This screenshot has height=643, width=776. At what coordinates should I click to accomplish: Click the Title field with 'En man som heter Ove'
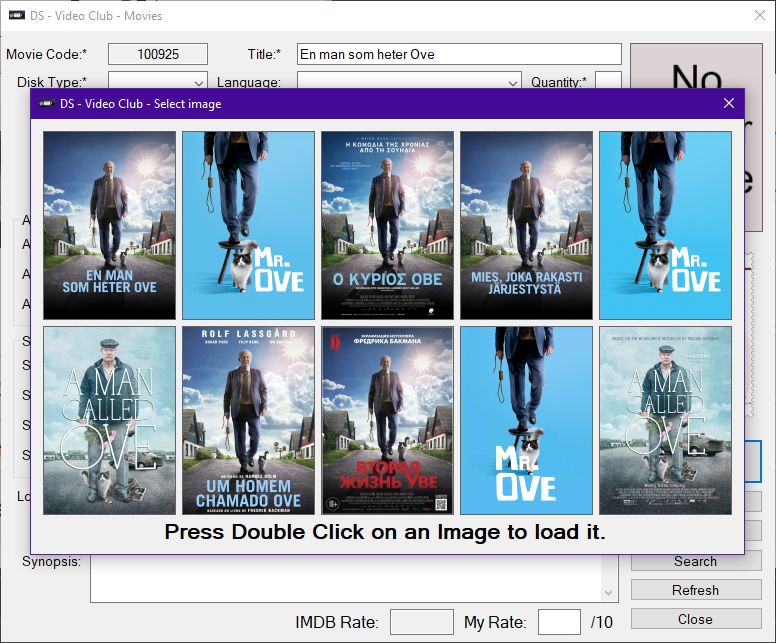(x=459, y=54)
